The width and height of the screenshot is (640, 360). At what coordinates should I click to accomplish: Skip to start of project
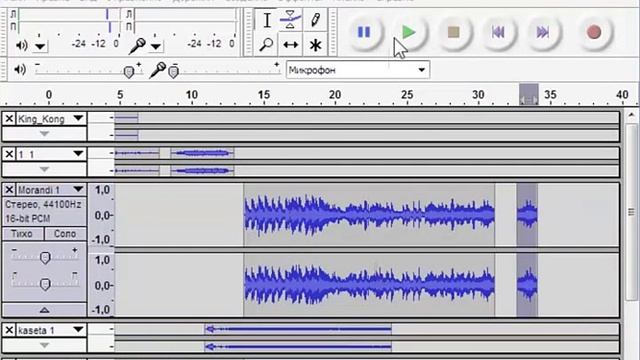point(498,32)
